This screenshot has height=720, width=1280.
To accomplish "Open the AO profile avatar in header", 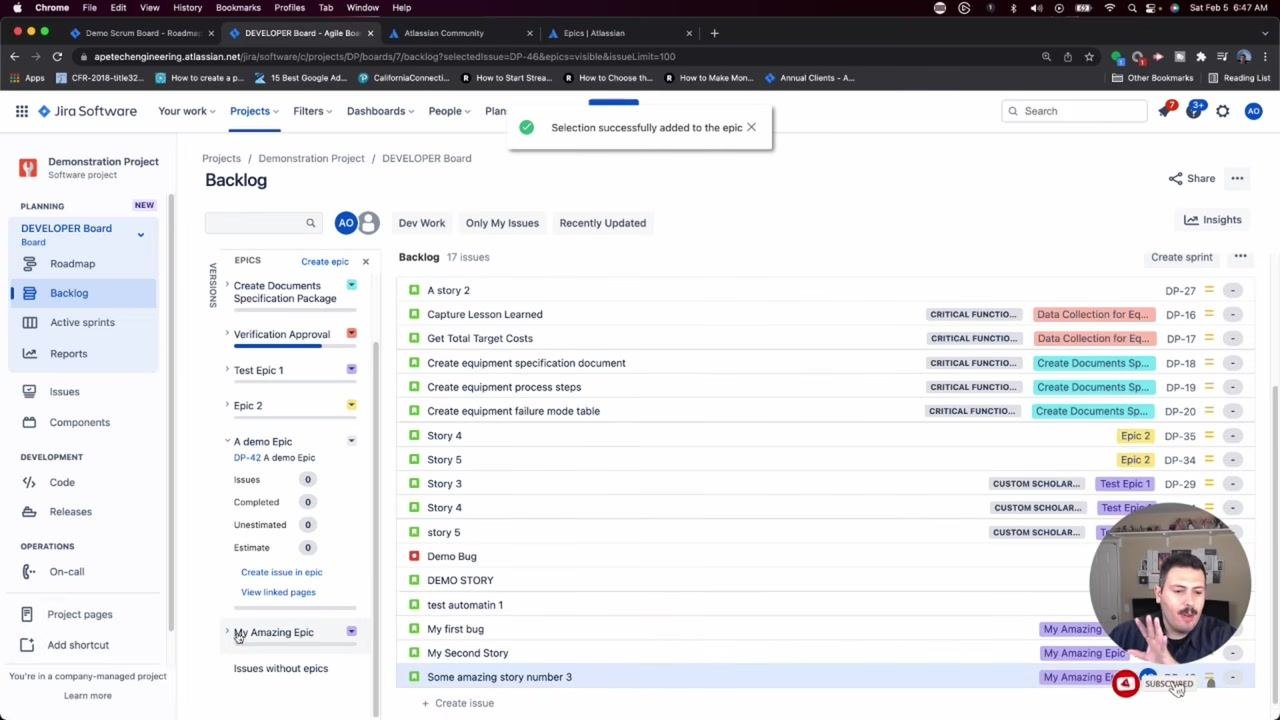I will [1253, 111].
